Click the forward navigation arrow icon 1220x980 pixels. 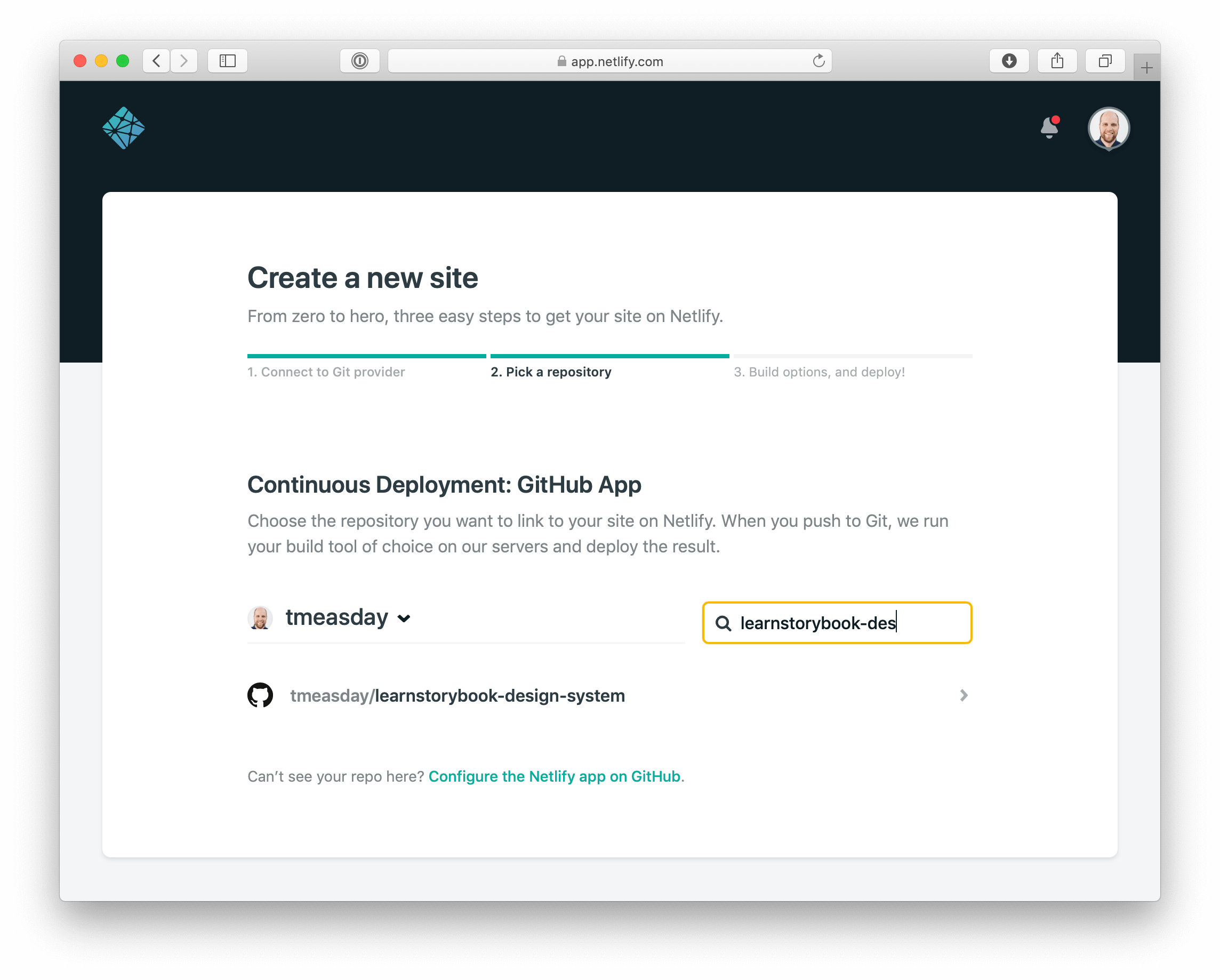click(183, 61)
